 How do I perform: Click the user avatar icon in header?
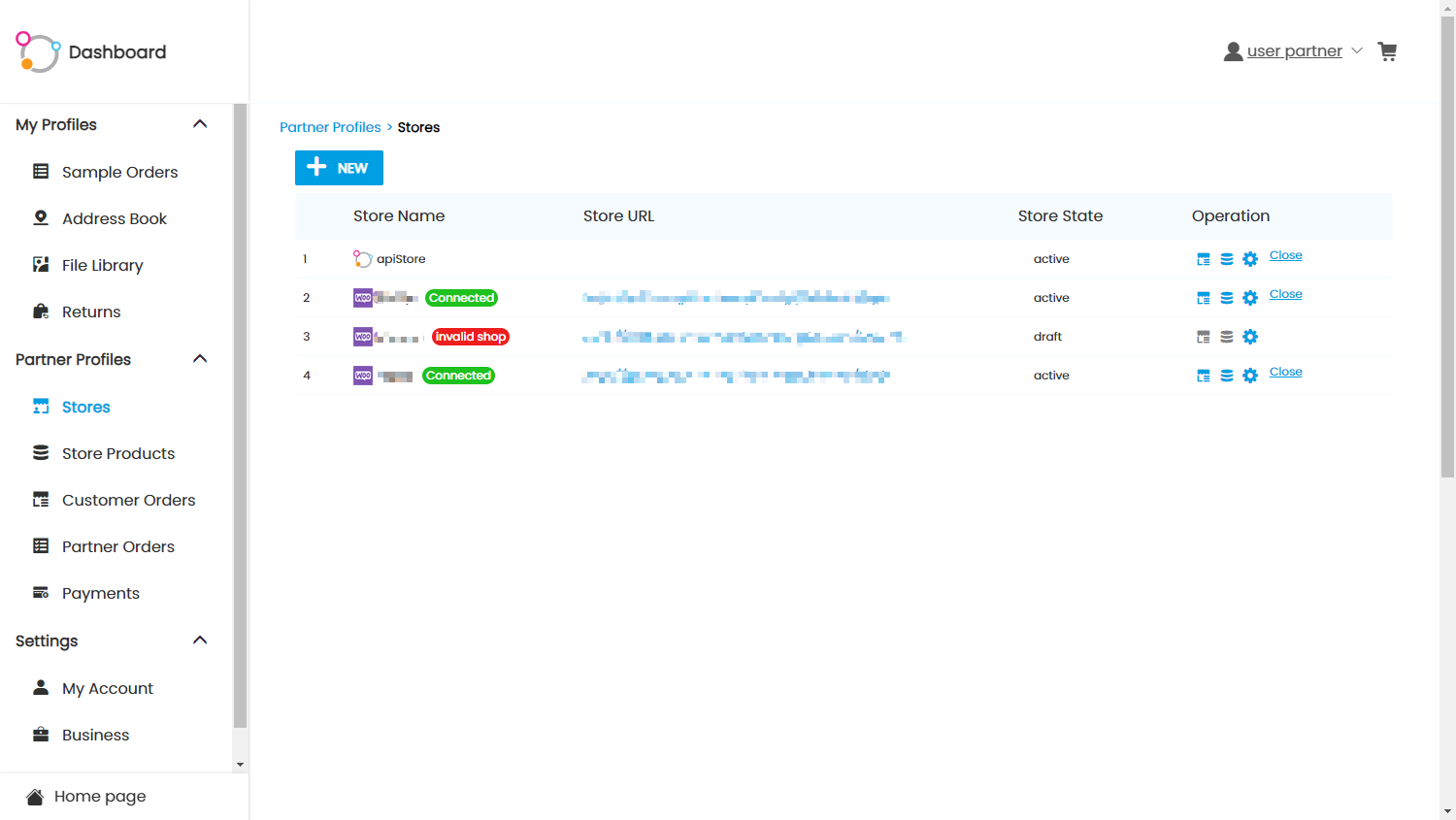click(x=1233, y=51)
